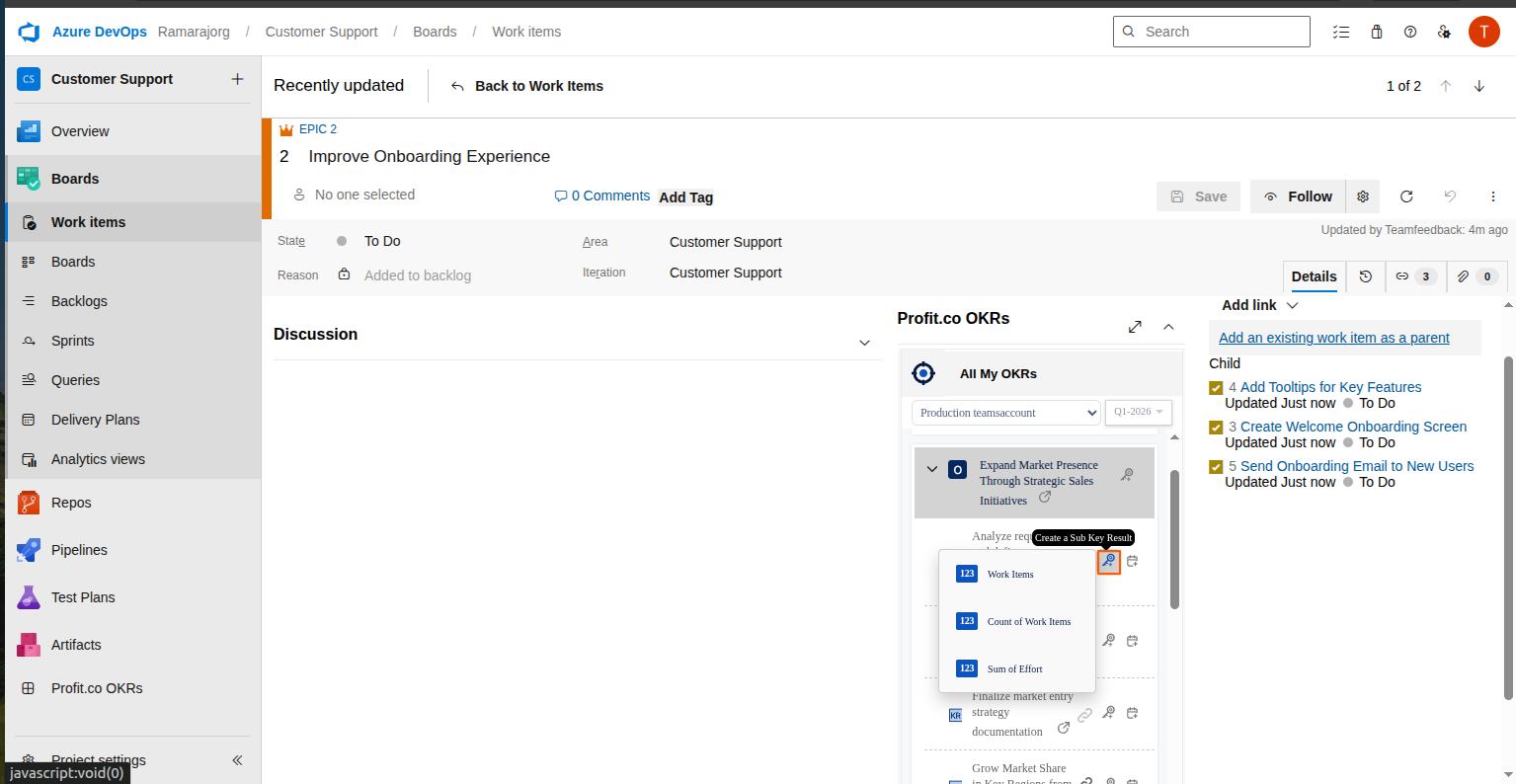
Task: Open Add an existing work item as a parent
Action: pyautogui.click(x=1334, y=338)
